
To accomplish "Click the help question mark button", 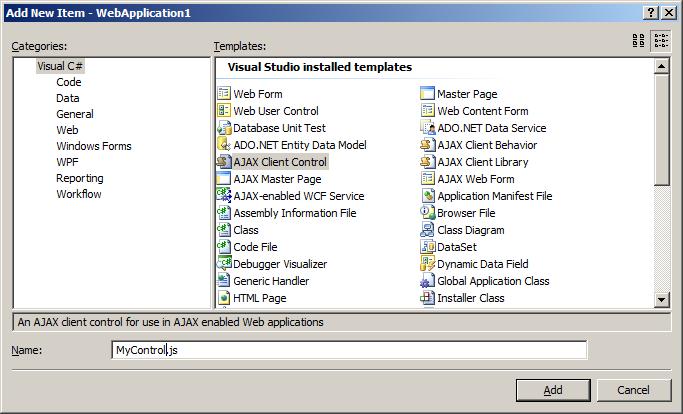I will point(650,13).
